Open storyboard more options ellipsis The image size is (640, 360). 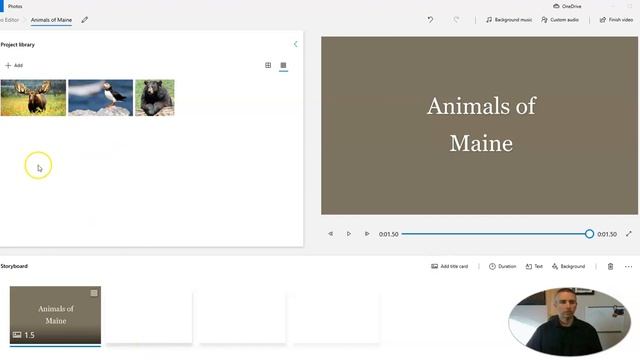(x=628, y=267)
